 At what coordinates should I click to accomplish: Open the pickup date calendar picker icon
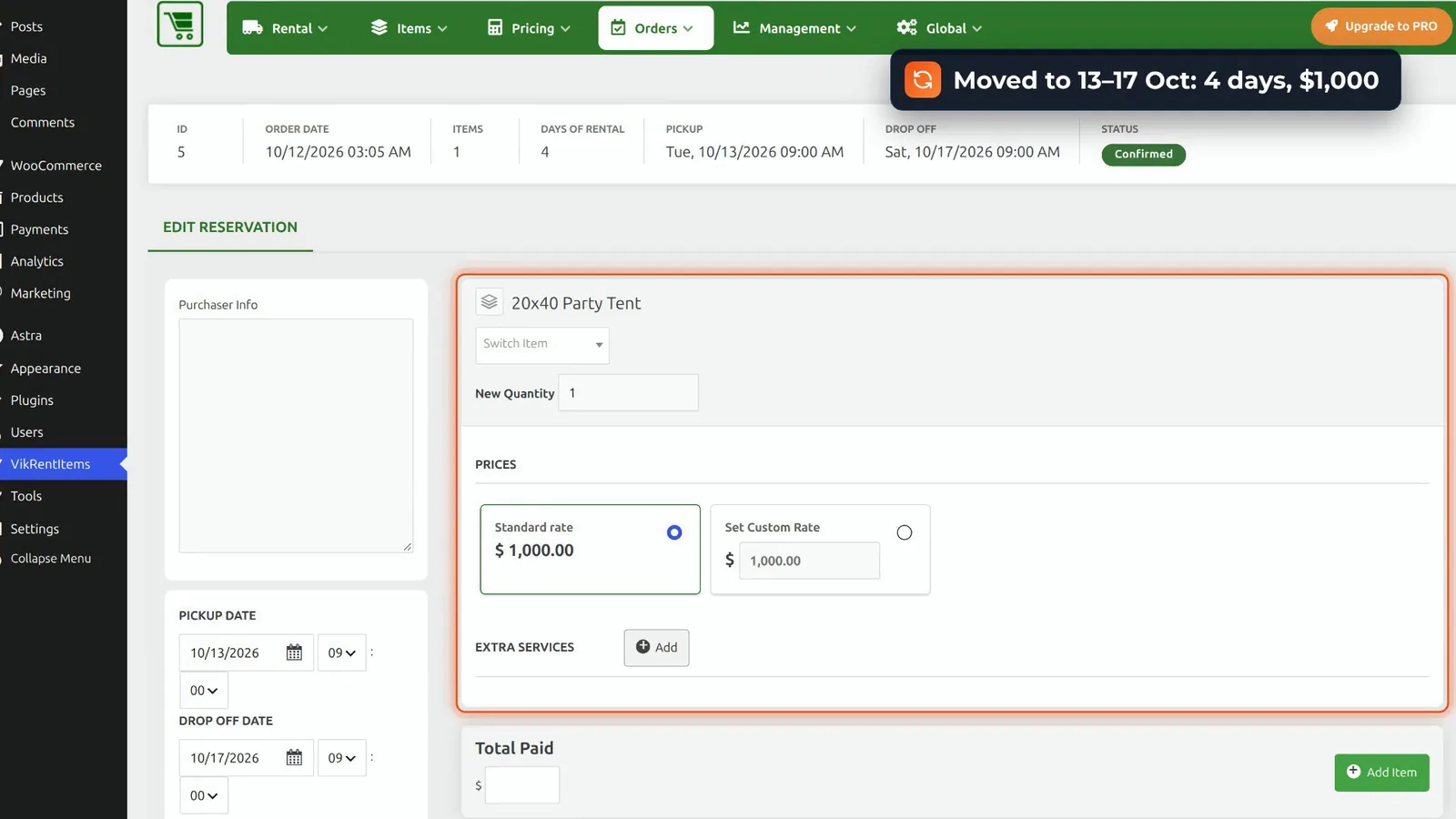pos(294,652)
